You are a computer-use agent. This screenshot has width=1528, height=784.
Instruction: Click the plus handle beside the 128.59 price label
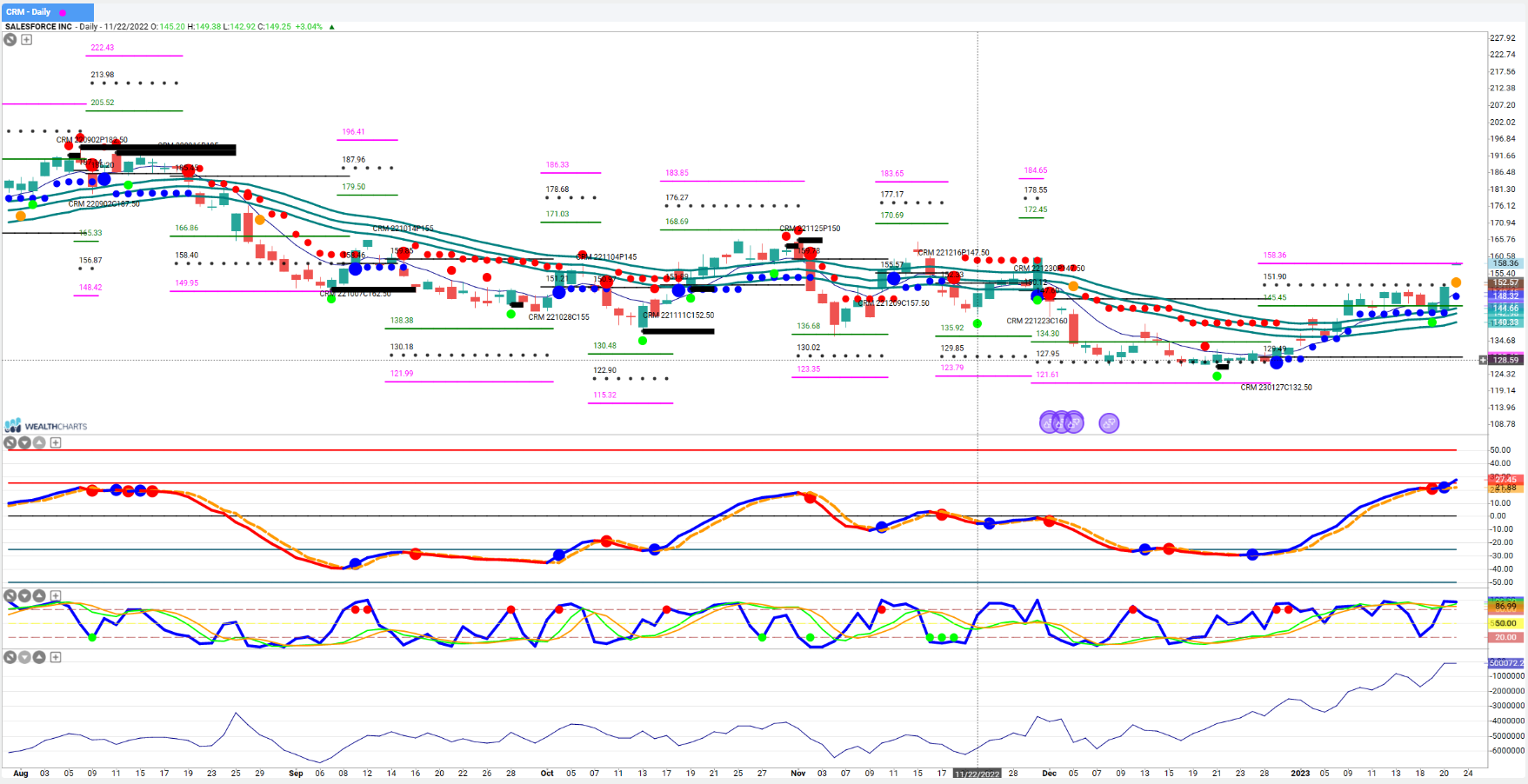(1484, 360)
